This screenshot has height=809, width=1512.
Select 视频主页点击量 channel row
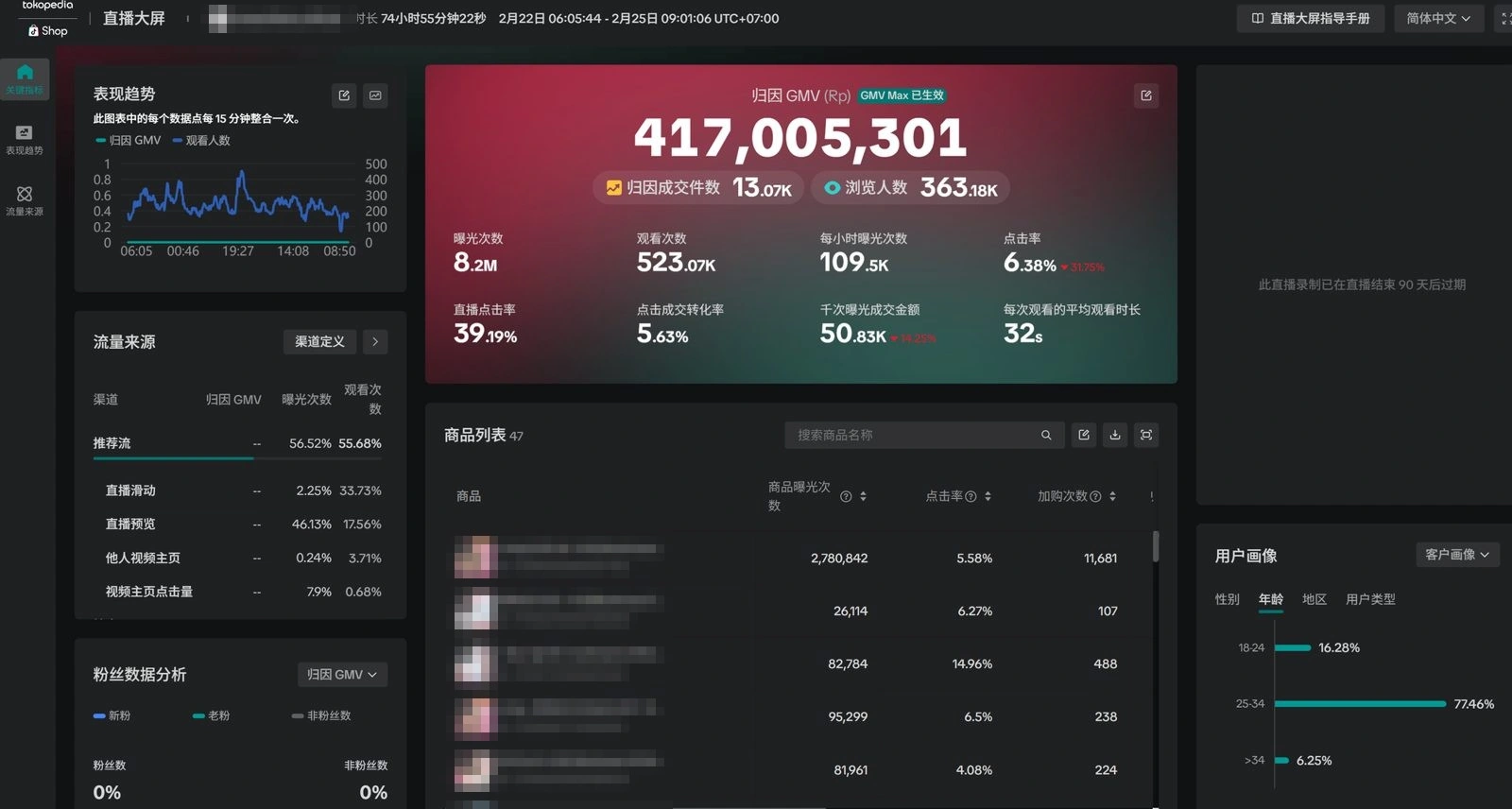pos(237,593)
